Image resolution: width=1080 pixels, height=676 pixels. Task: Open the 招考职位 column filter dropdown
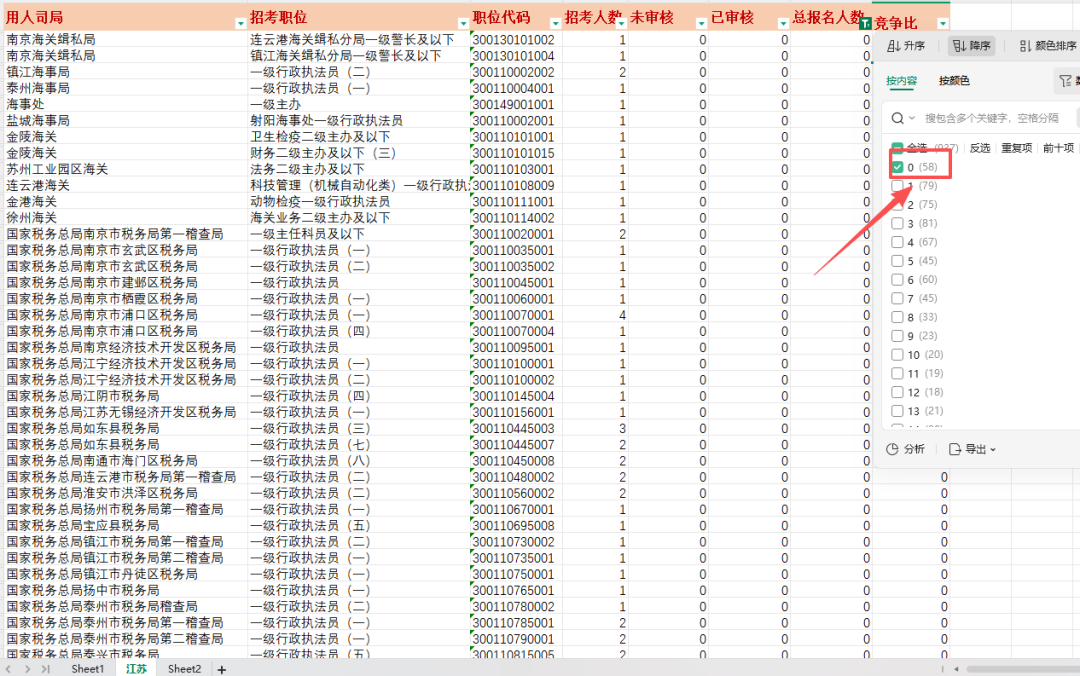point(462,22)
